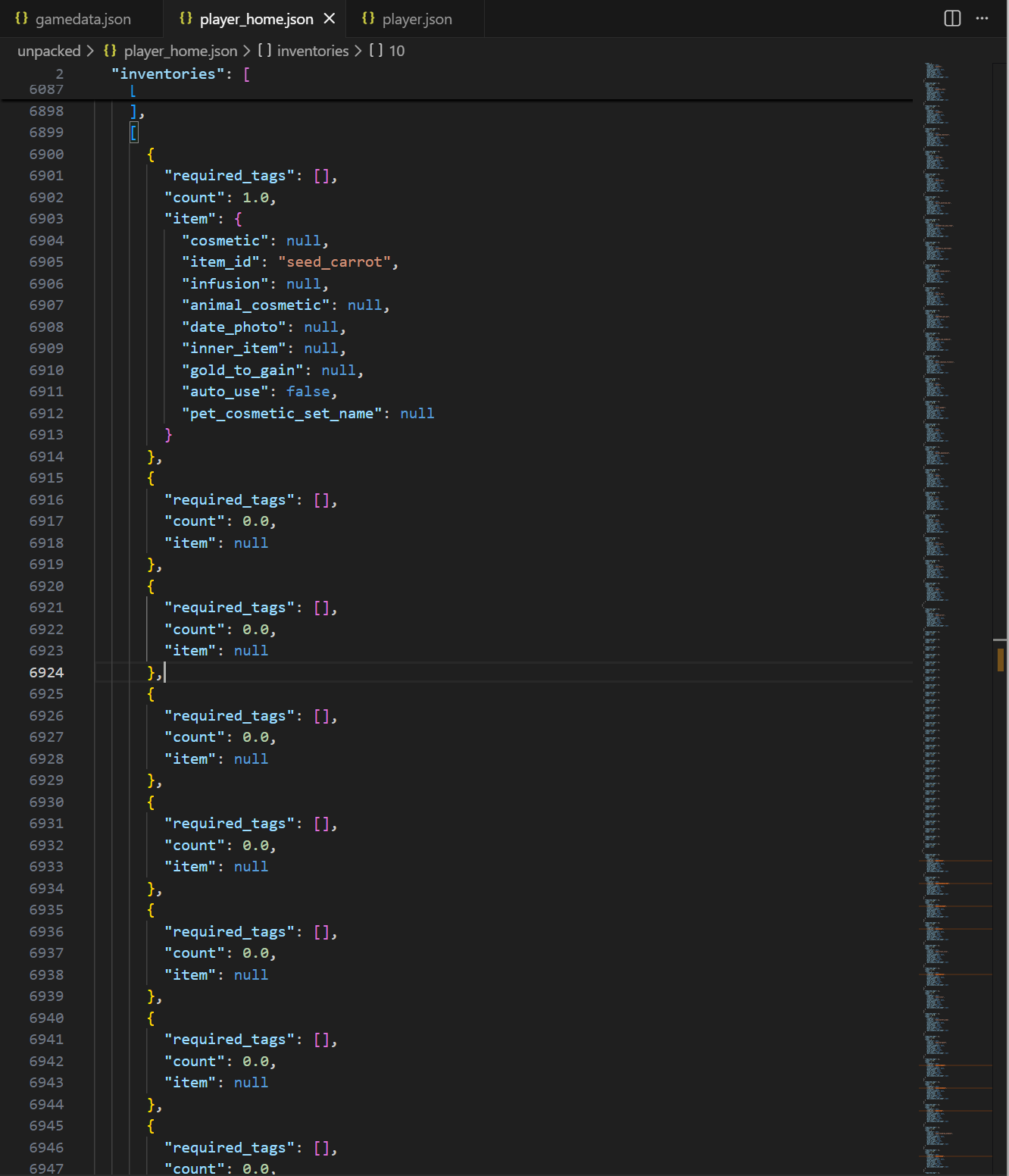Click JSON braces icon on player.json tab
The image size is (1009, 1176).
point(368,19)
